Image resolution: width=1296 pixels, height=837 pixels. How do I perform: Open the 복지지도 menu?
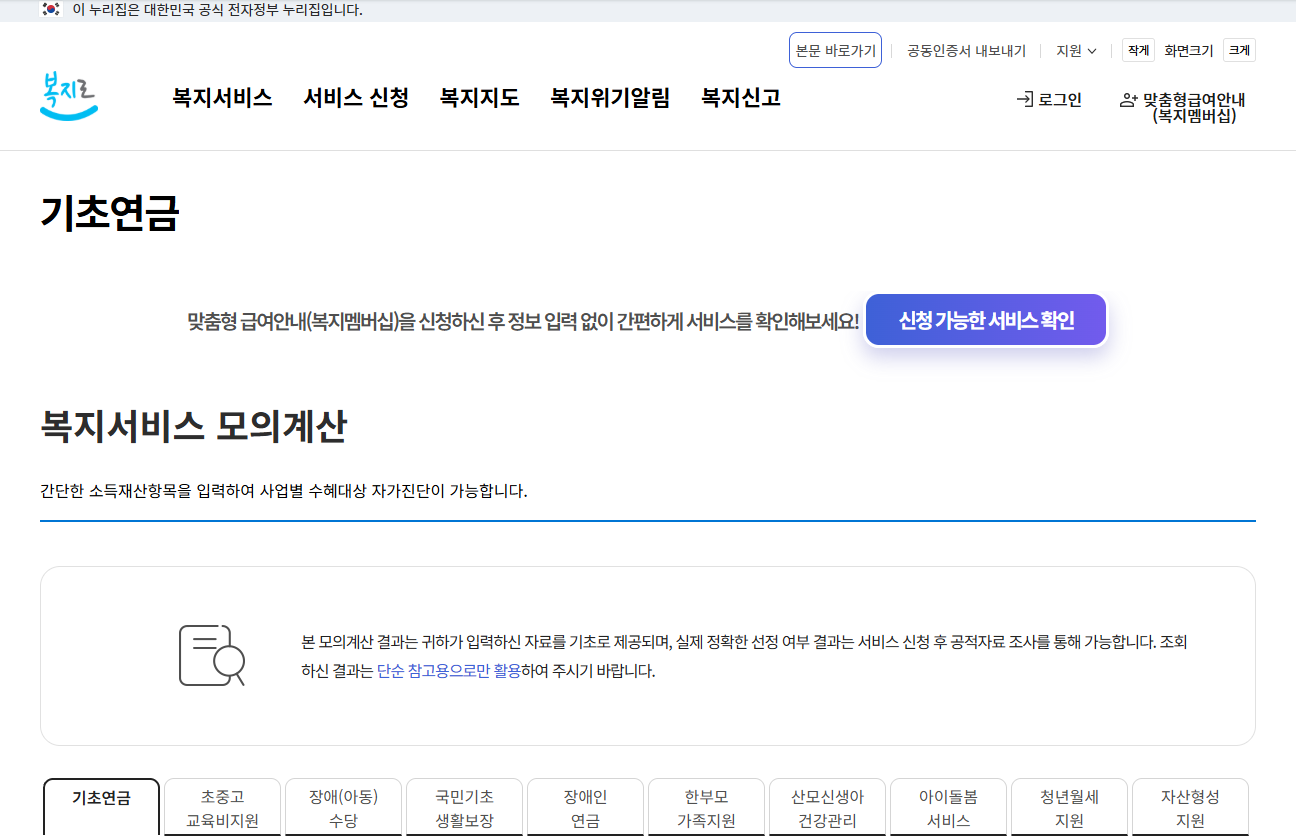(x=480, y=98)
